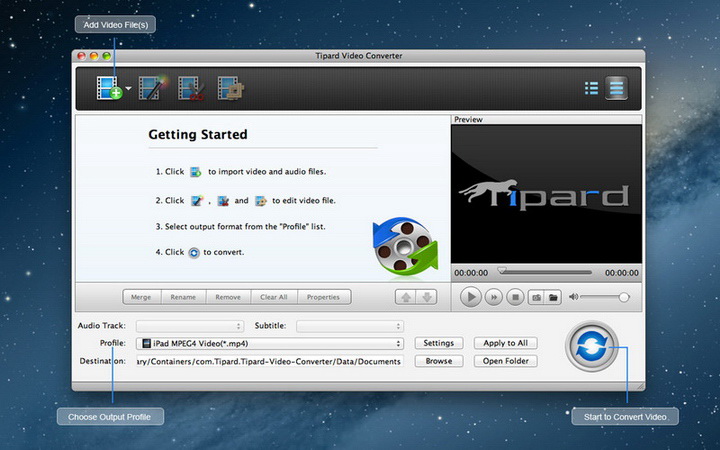Image resolution: width=720 pixels, height=450 pixels.
Task: Click the Destination path field
Action: [270, 361]
